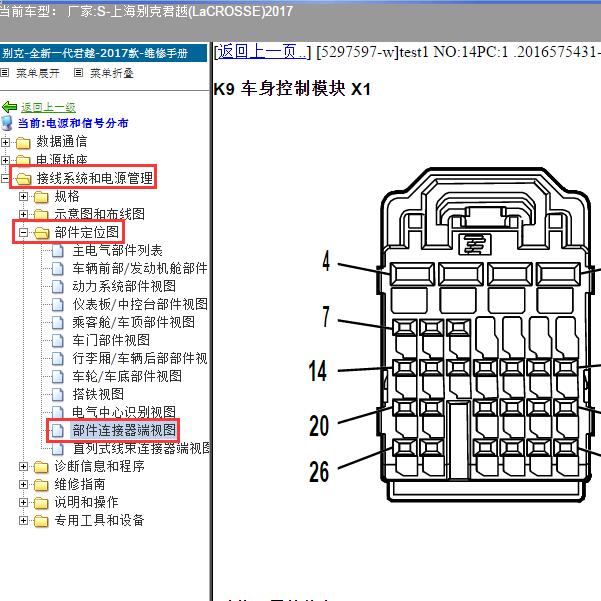
Task: Click the green back arrow icon
Action: 9,107
